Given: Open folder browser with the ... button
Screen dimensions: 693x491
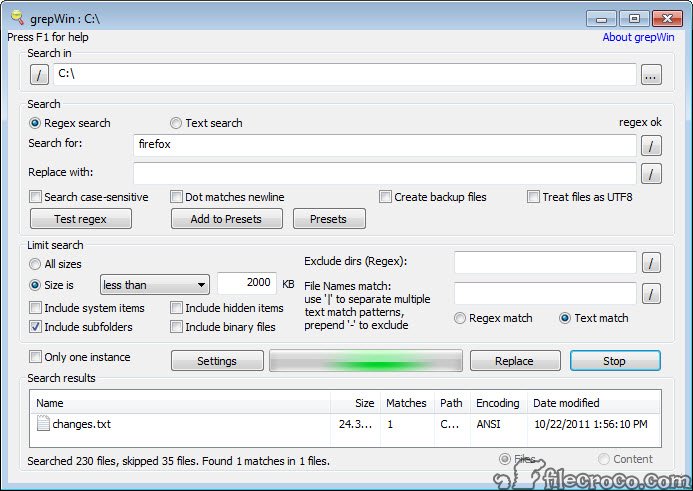Looking at the screenshot, I should tap(651, 74).
